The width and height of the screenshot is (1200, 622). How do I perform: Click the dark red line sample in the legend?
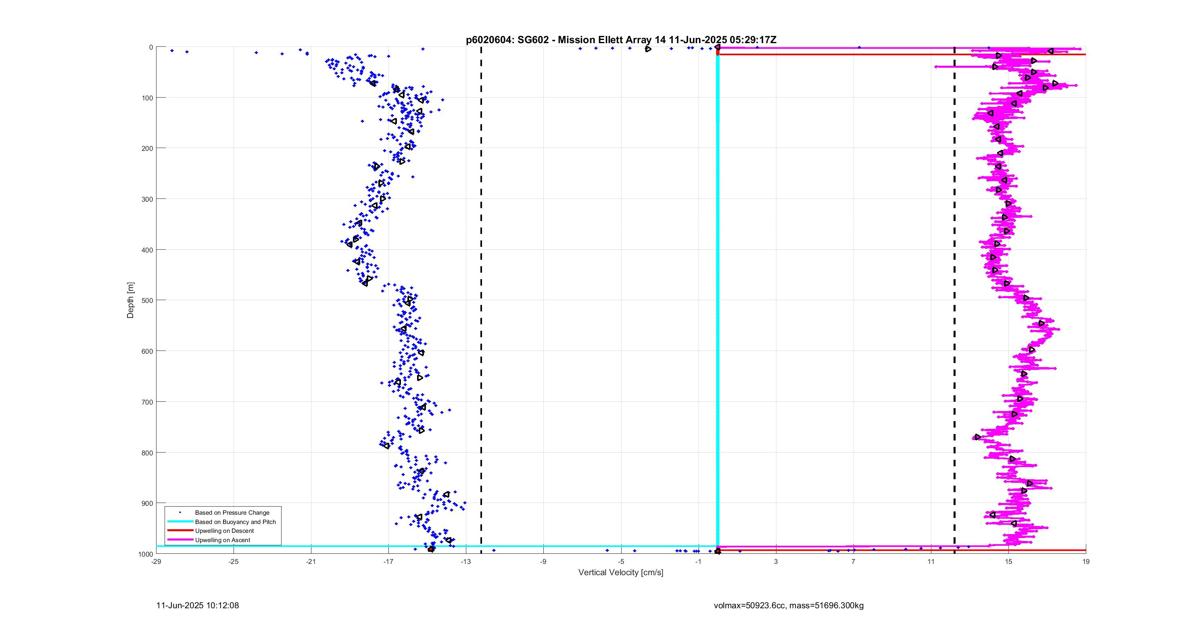coord(179,530)
